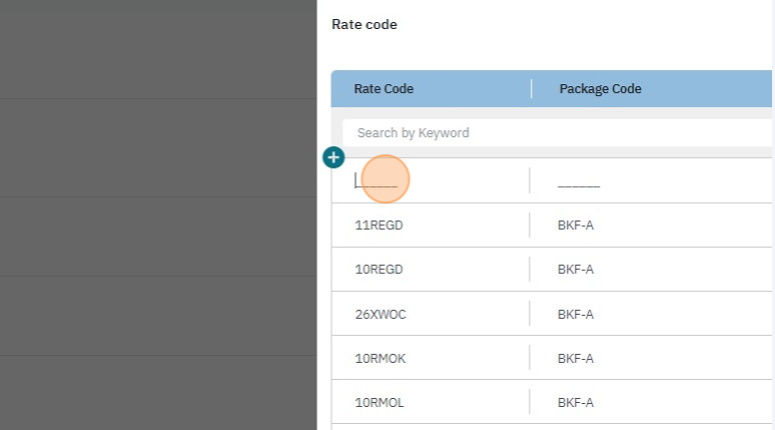
Task: Select the 10RMOL rate code row
Action: (380, 403)
